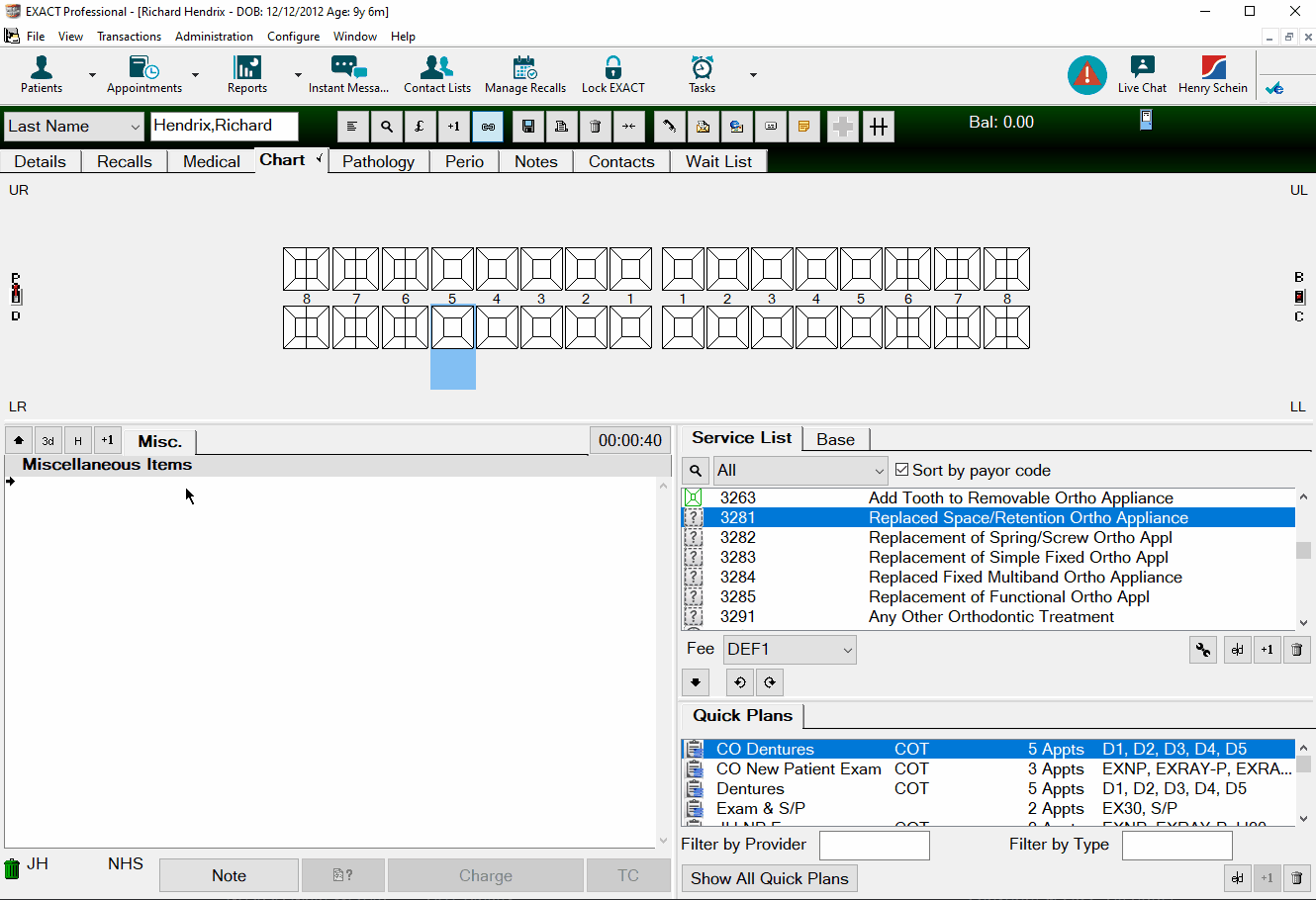Image resolution: width=1316 pixels, height=900 pixels.
Task: Click the Filter by Type input field
Action: click(1177, 846)
